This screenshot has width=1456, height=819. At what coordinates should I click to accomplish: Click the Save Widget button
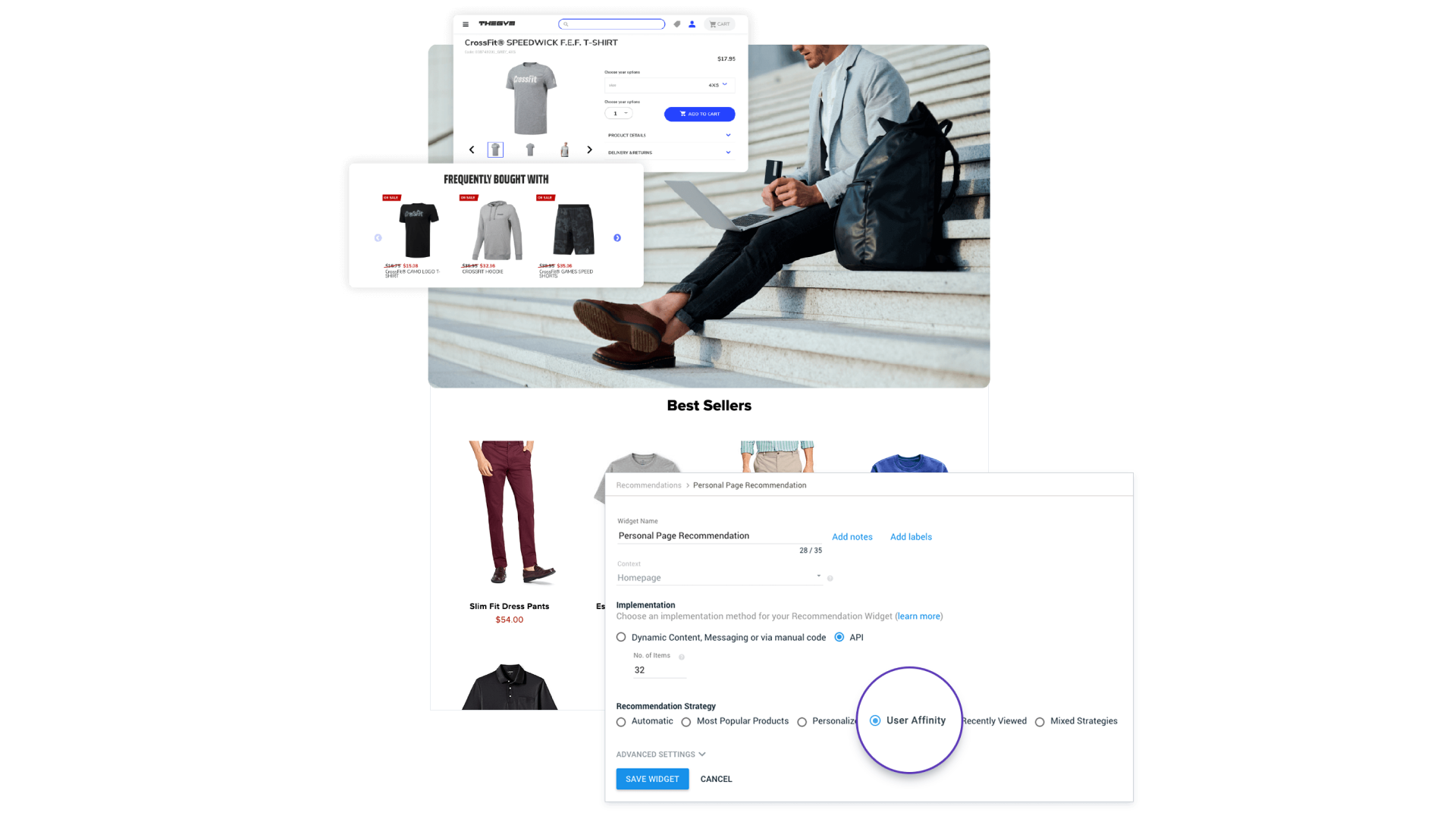(652, 778)
